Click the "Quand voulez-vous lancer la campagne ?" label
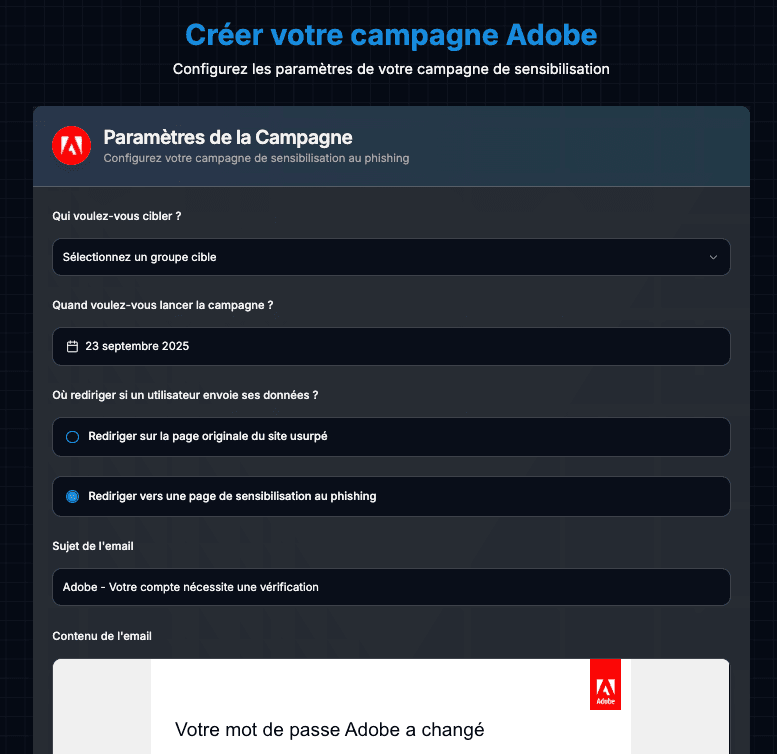The width and height of the screenshot is (777, 754). coord(163,305)
